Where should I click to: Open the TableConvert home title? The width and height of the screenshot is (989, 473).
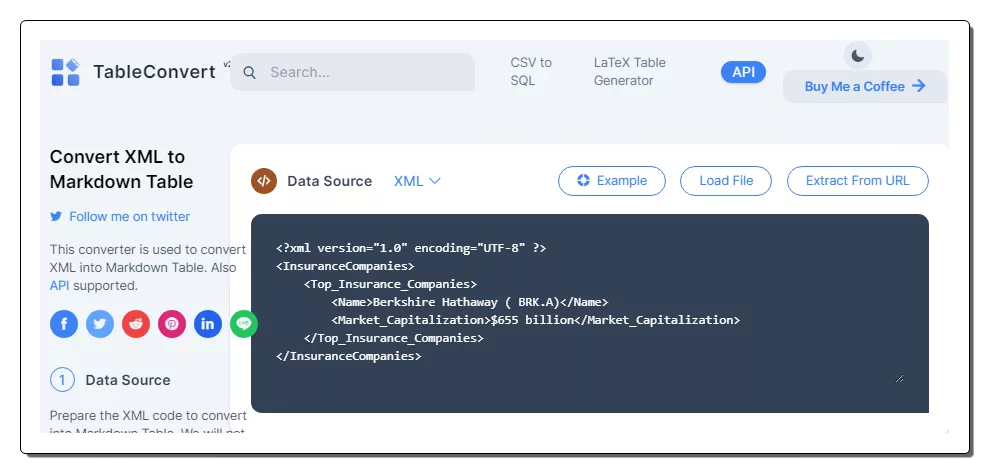[x=155, y=72]
